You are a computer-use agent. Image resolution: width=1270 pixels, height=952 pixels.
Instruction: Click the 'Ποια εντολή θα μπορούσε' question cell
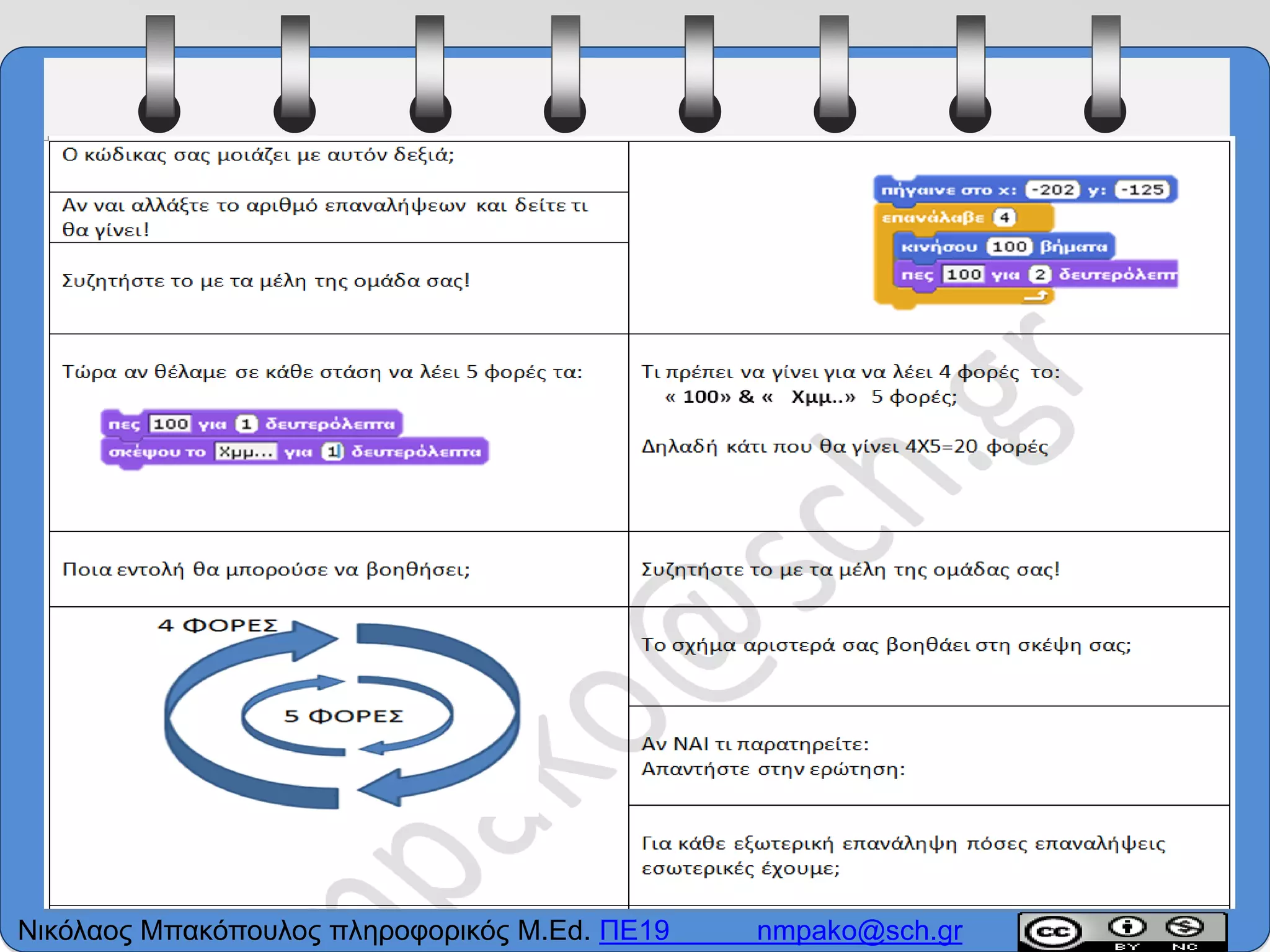point(267,569)
